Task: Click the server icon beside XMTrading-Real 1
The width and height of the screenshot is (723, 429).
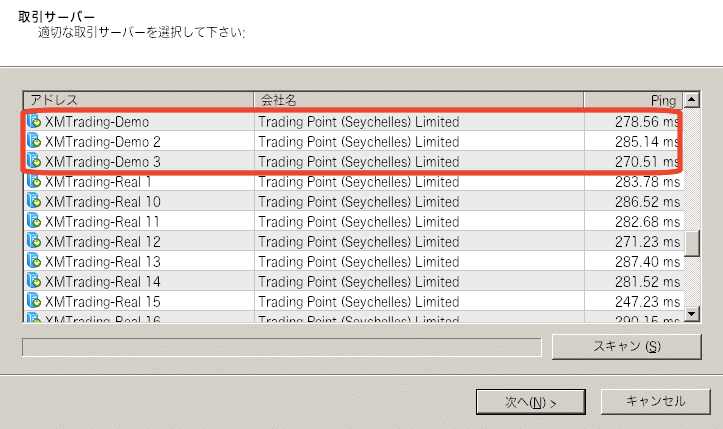Action: 34,181
